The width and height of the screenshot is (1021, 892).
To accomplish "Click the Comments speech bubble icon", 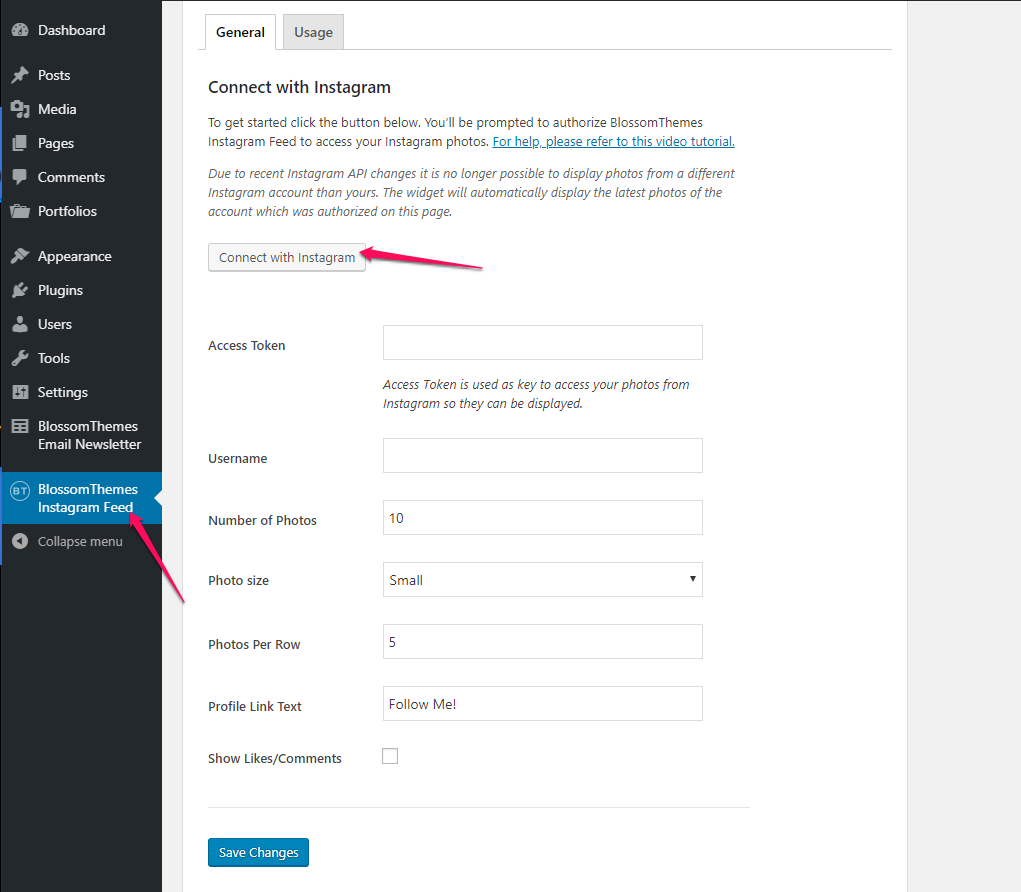I will 20,177.
